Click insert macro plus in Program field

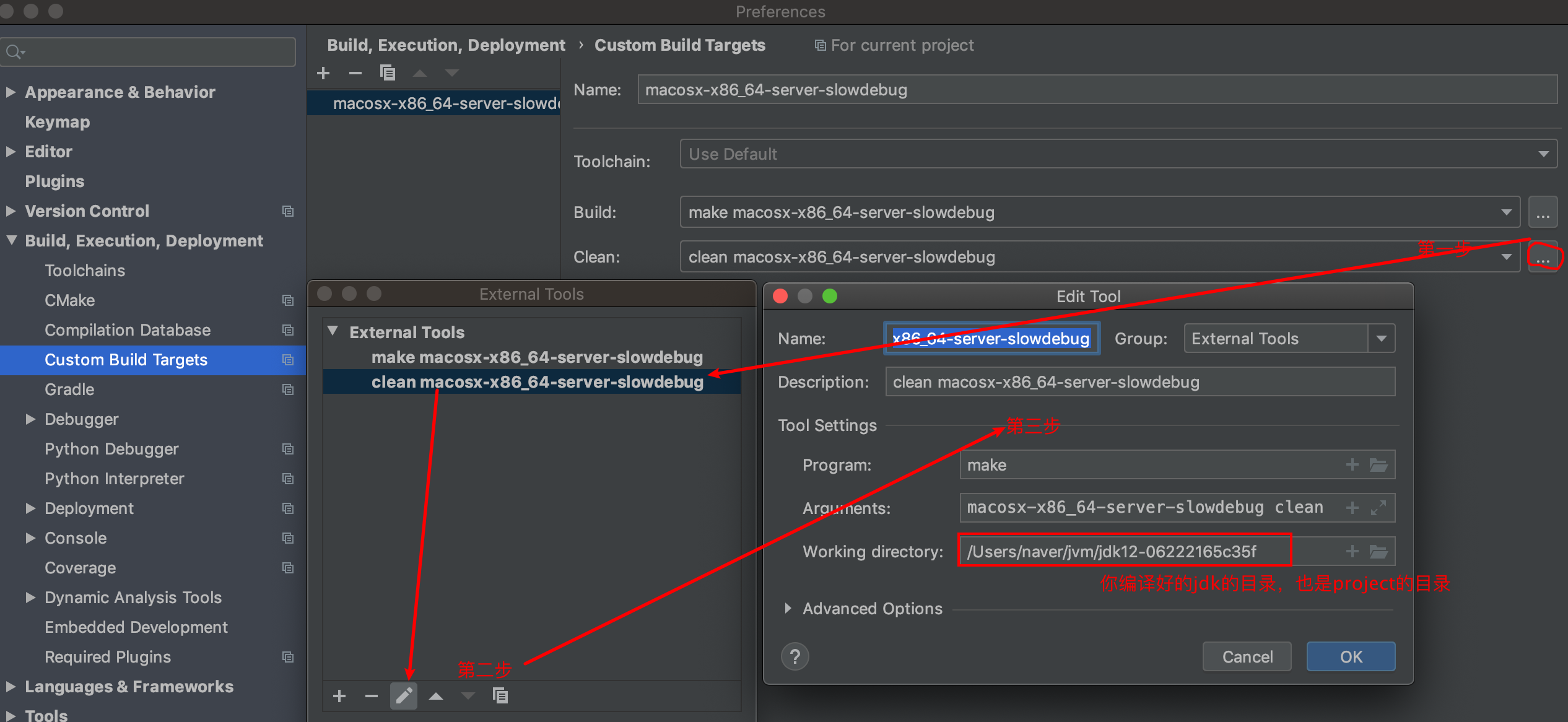1352,465
